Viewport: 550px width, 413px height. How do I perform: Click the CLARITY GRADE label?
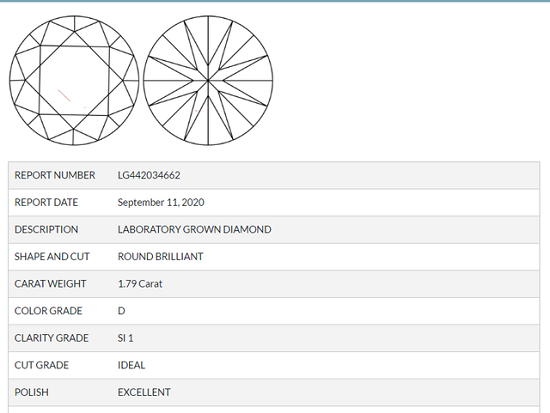pyautogui.click(x=51, y=338)
